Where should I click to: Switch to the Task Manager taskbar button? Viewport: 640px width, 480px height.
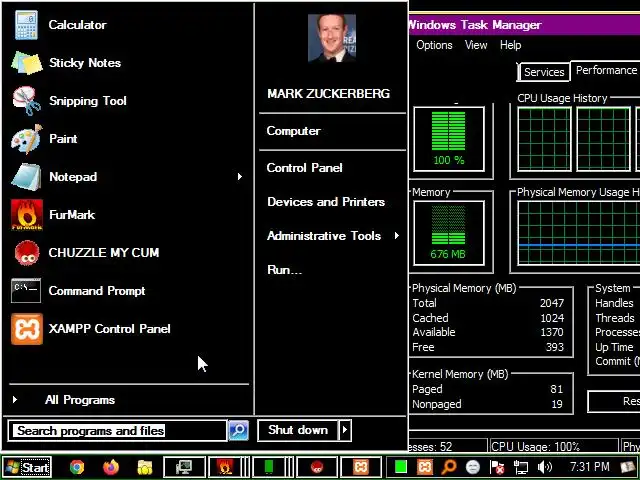point(273,467)
